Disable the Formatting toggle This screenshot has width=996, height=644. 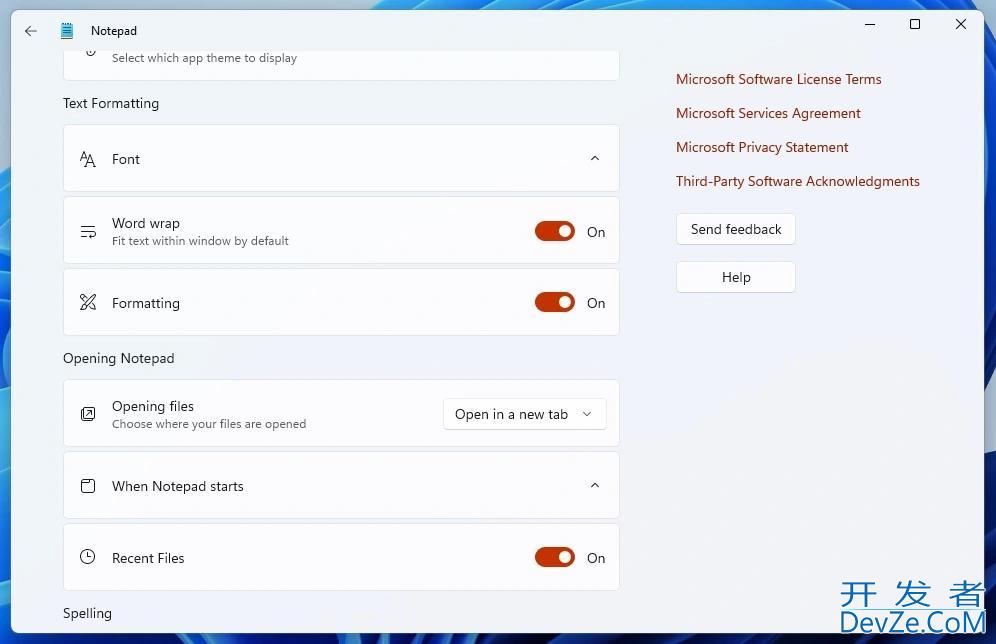point(555,302)
